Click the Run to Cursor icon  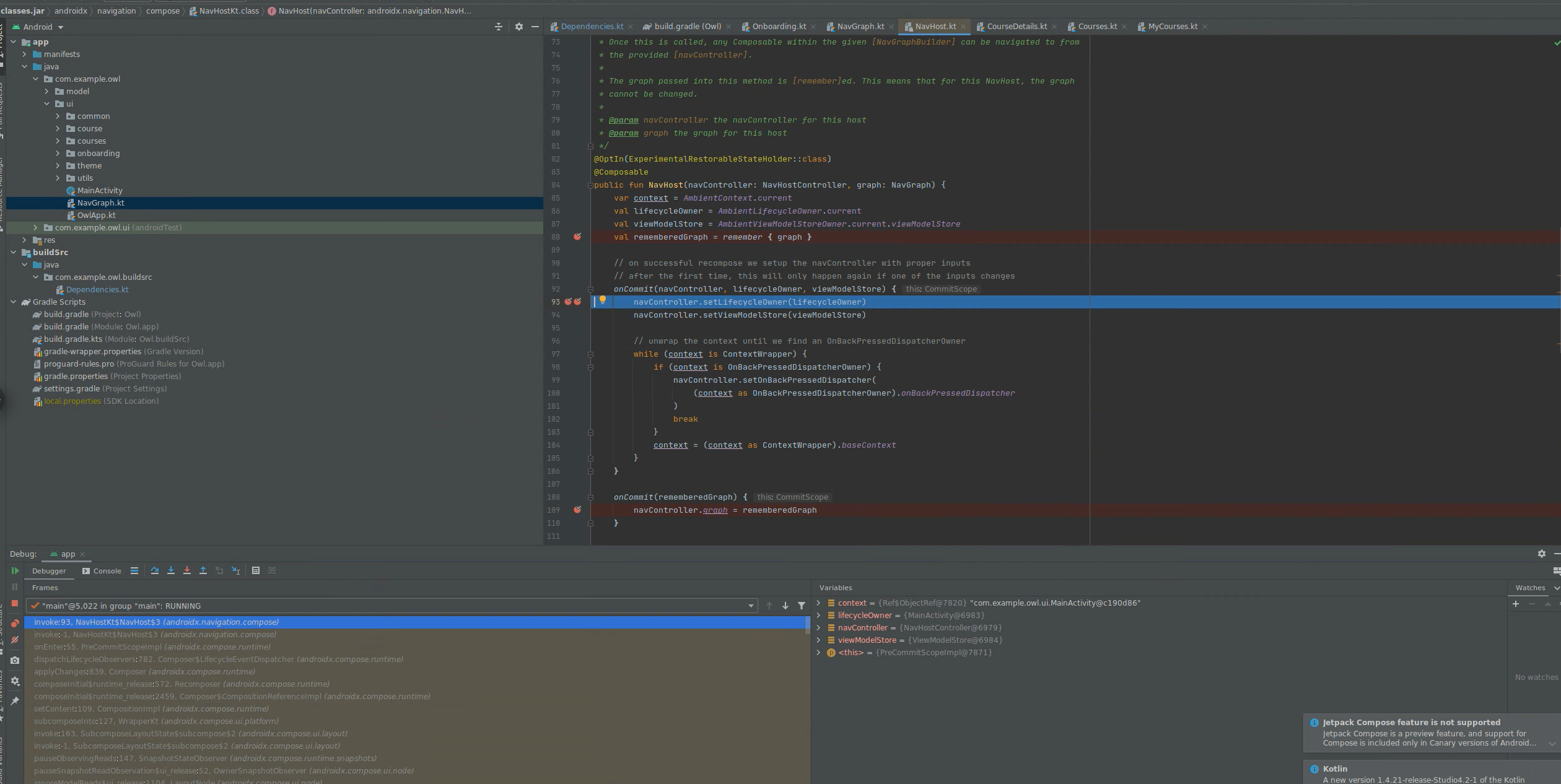point(235,571)
